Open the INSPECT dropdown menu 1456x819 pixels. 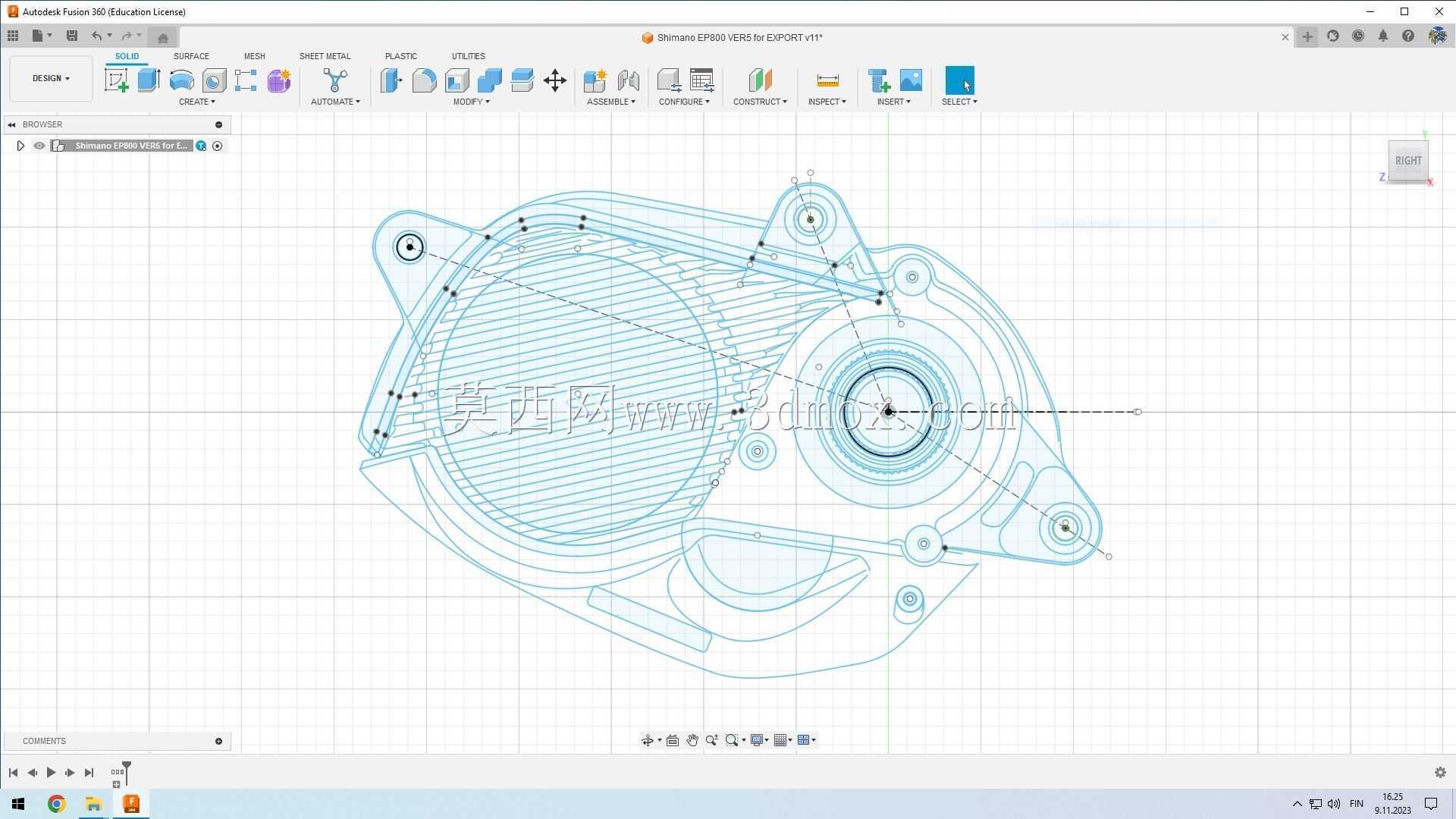[x=827, y=102]
